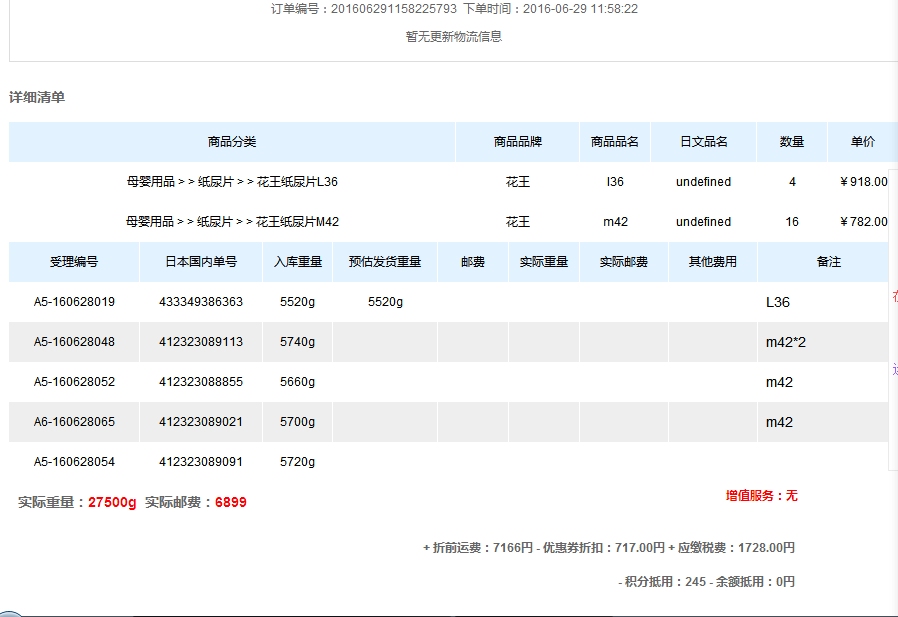Click the m42*2 remark cell

786,342
